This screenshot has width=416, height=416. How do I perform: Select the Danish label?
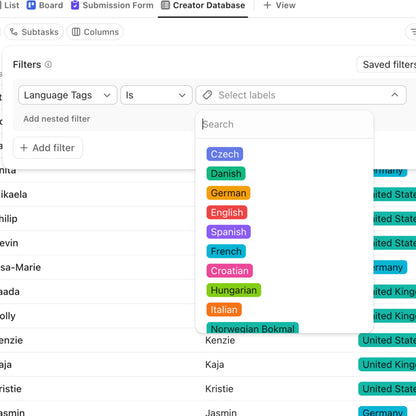pos(226,173)
